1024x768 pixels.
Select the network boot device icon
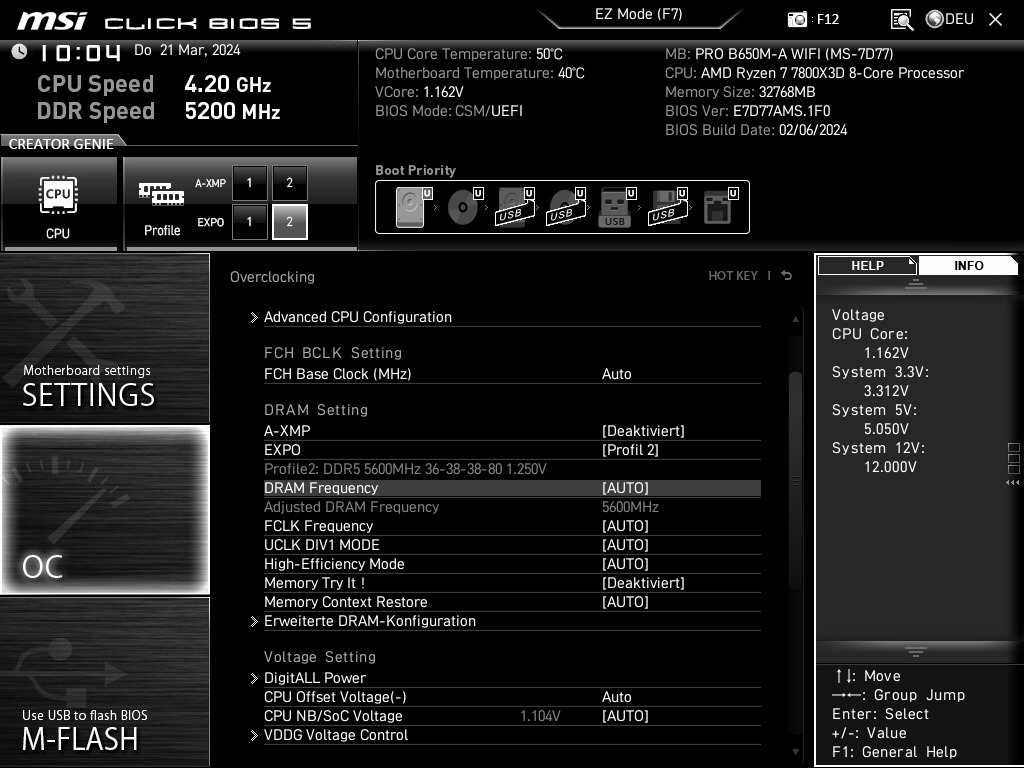click(720, 207)
